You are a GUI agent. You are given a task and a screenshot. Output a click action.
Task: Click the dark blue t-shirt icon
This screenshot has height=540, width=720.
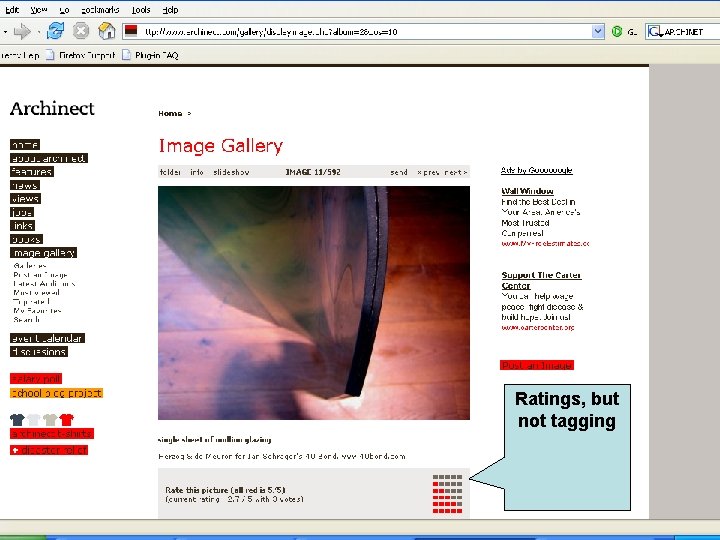tap(17, 420)
